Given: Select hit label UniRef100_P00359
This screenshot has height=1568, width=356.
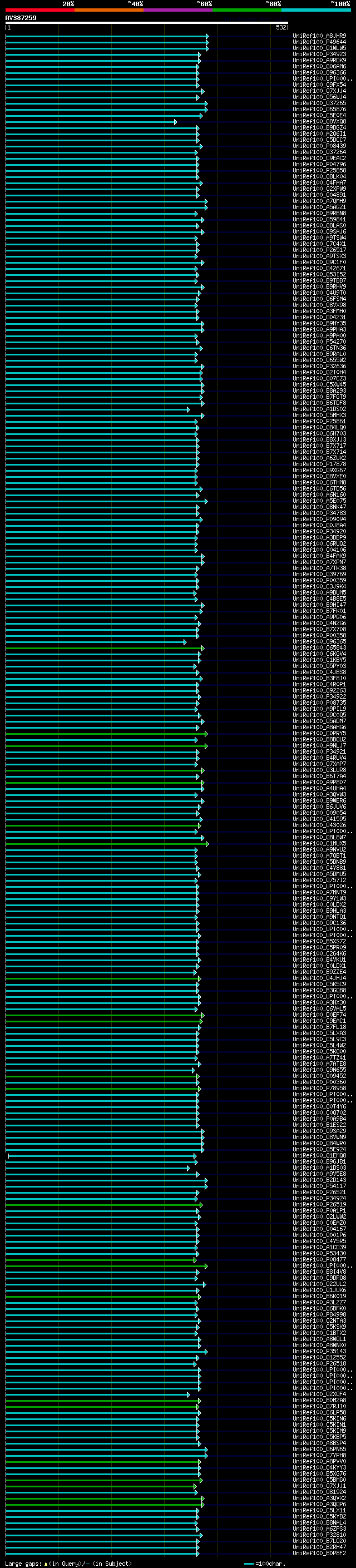Looking at the screenshot, I should pyautogui.click(x=319, y=581).
